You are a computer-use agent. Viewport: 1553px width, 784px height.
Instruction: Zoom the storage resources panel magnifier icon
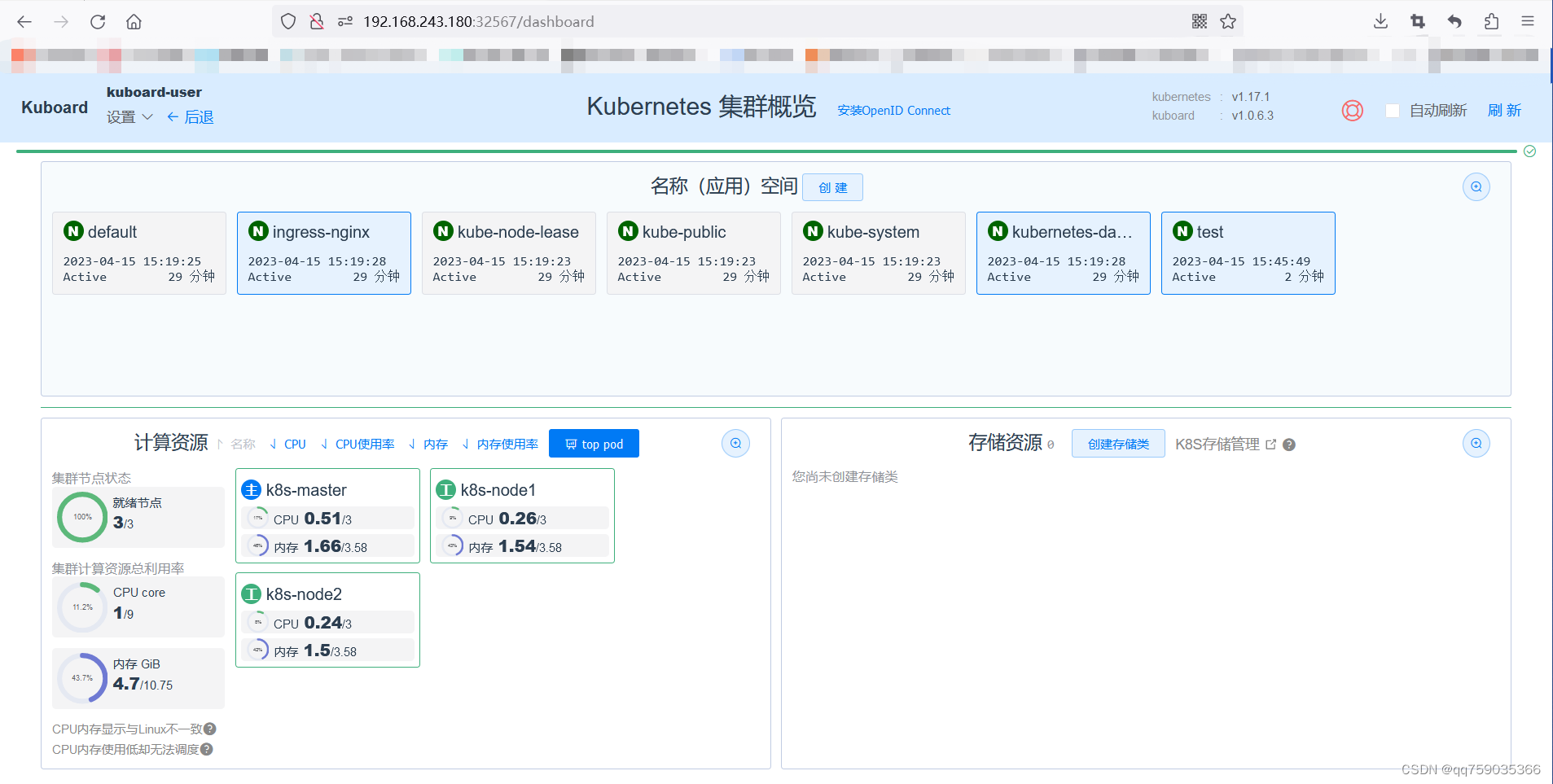point(1476,444)
